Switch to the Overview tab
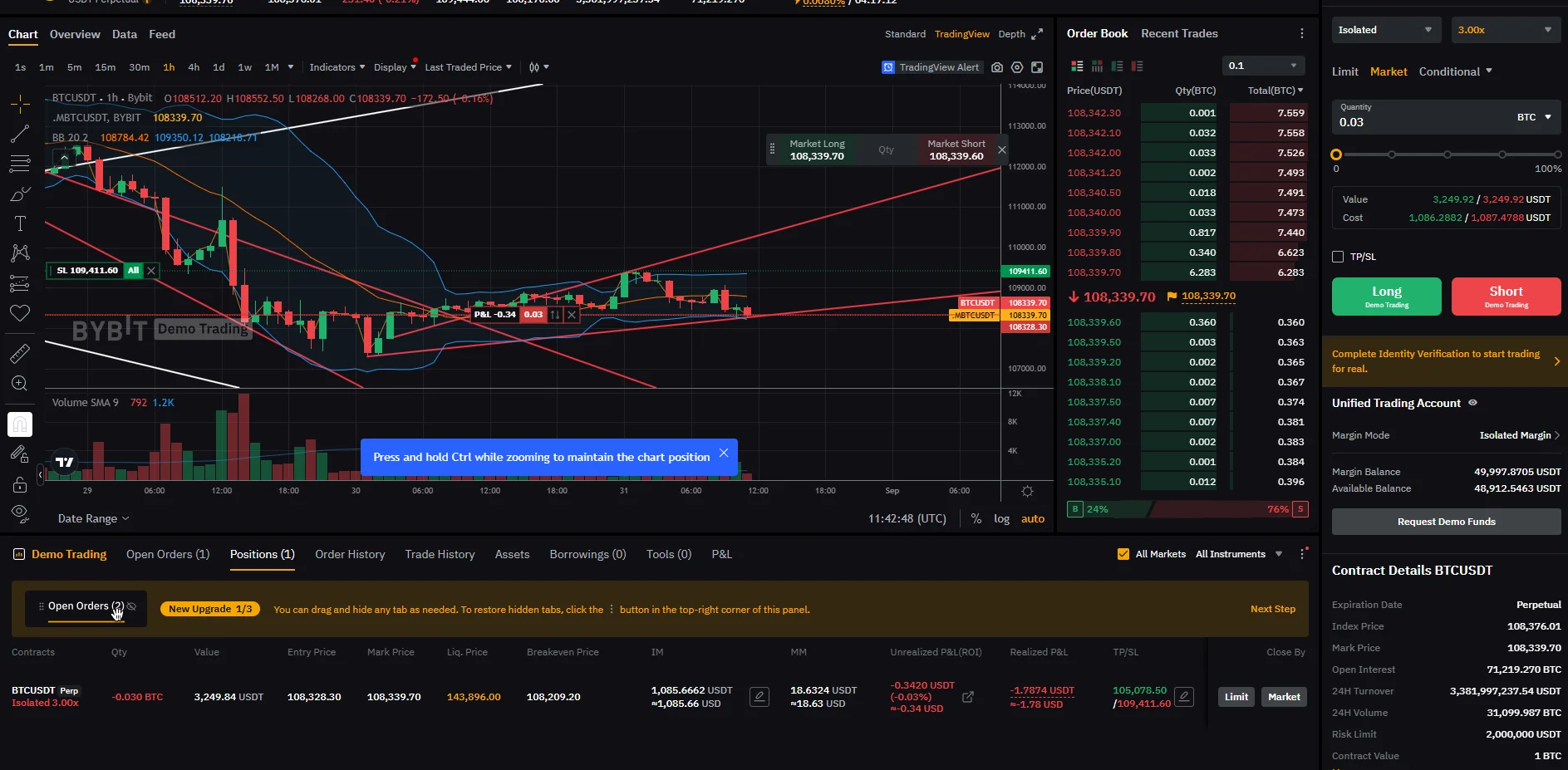Screen dimensions: 1568x770 pyautogui.click(x=75, y=34)
